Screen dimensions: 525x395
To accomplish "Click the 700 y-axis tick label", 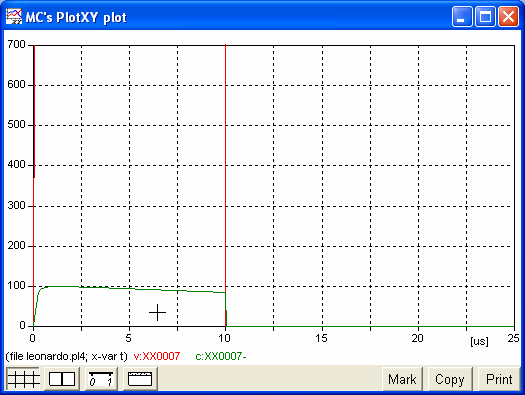I will (x=16, y=44).
